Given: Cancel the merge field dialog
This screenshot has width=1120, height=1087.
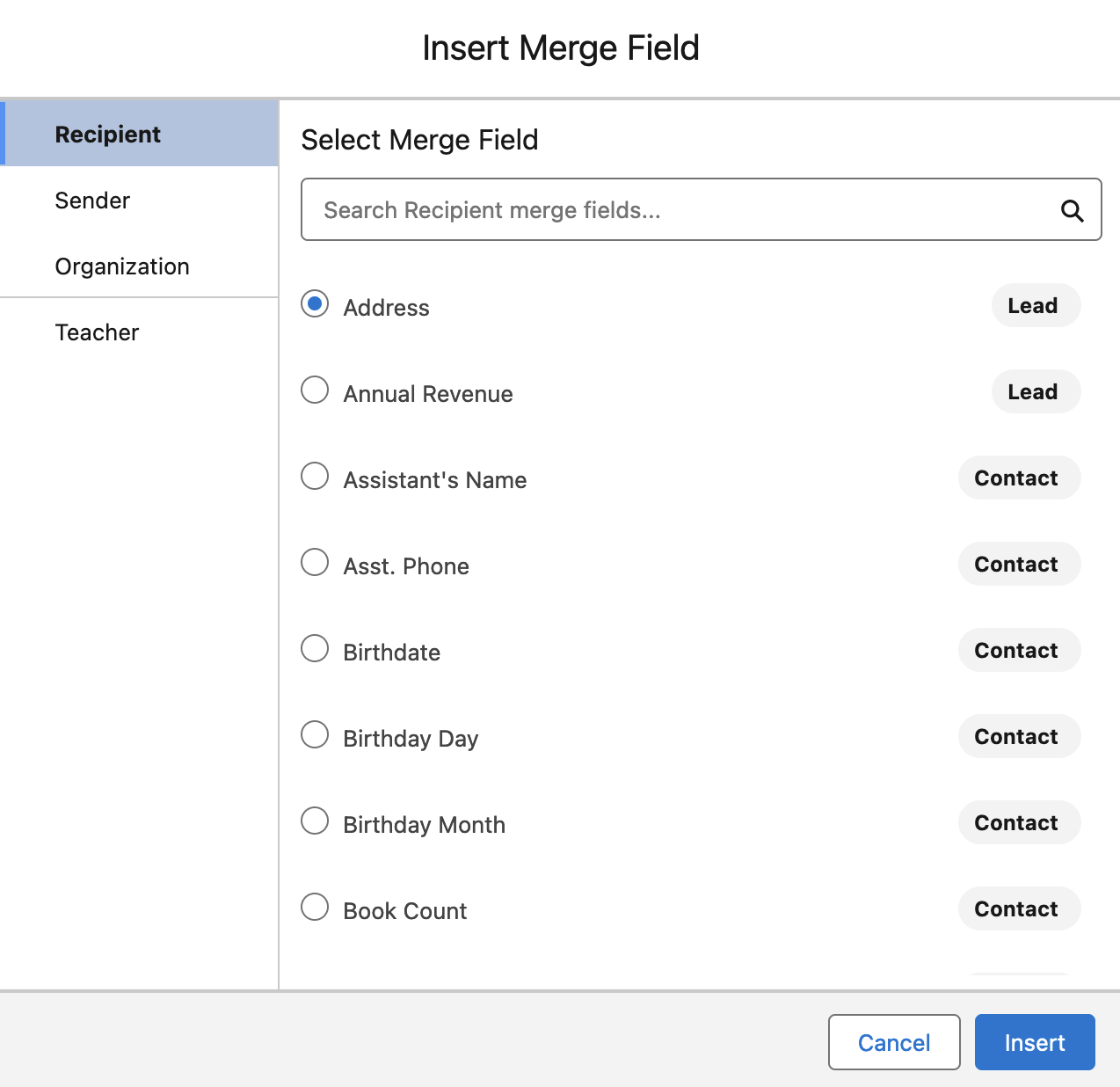Looking at the screenshot, I should (x=894, y=1042).
